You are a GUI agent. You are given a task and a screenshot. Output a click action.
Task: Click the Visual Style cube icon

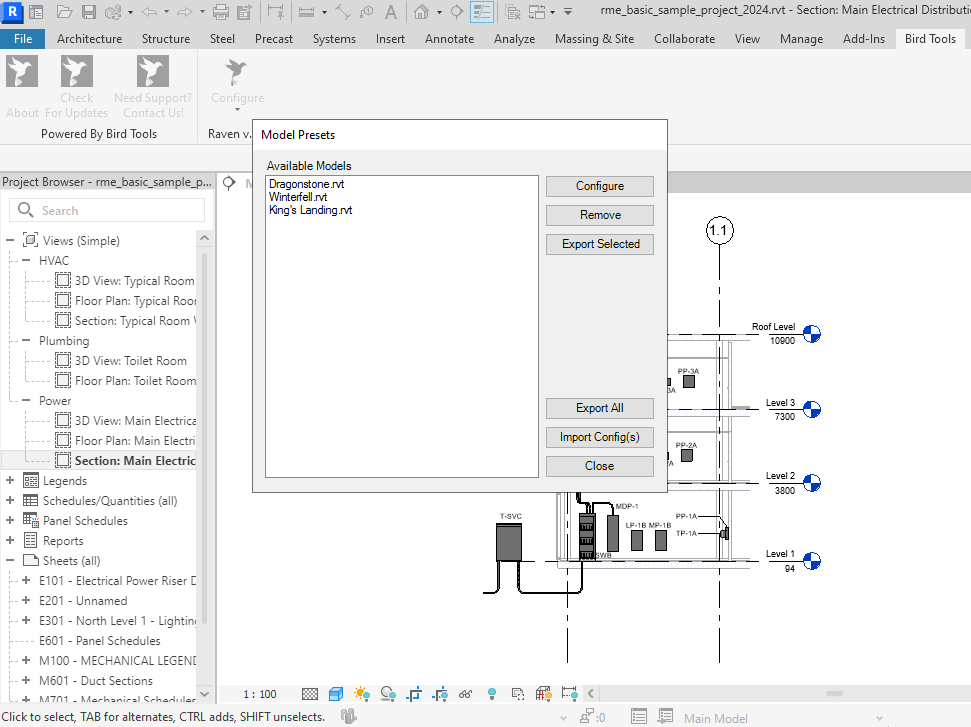[x=336, y=694]
